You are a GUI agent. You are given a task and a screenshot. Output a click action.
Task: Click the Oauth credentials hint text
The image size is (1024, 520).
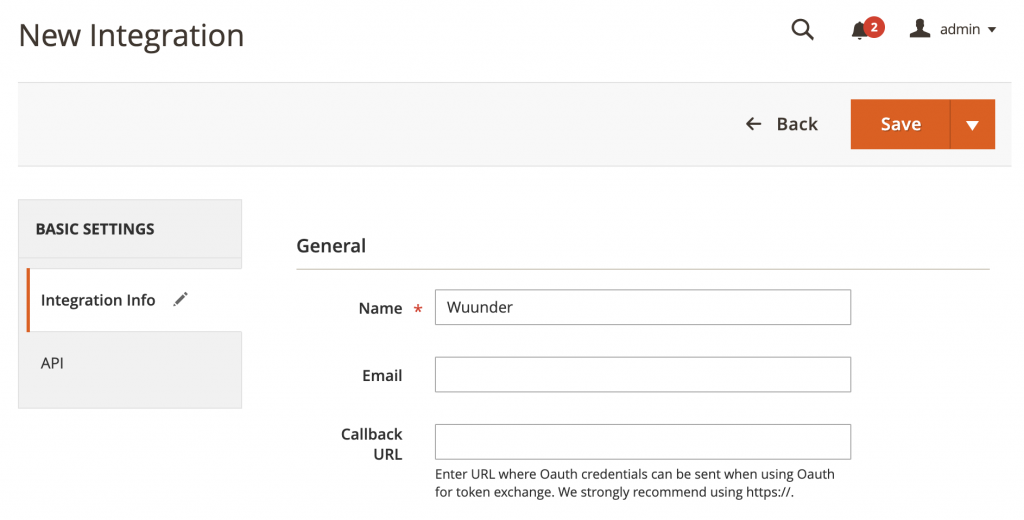coord(635,483)
